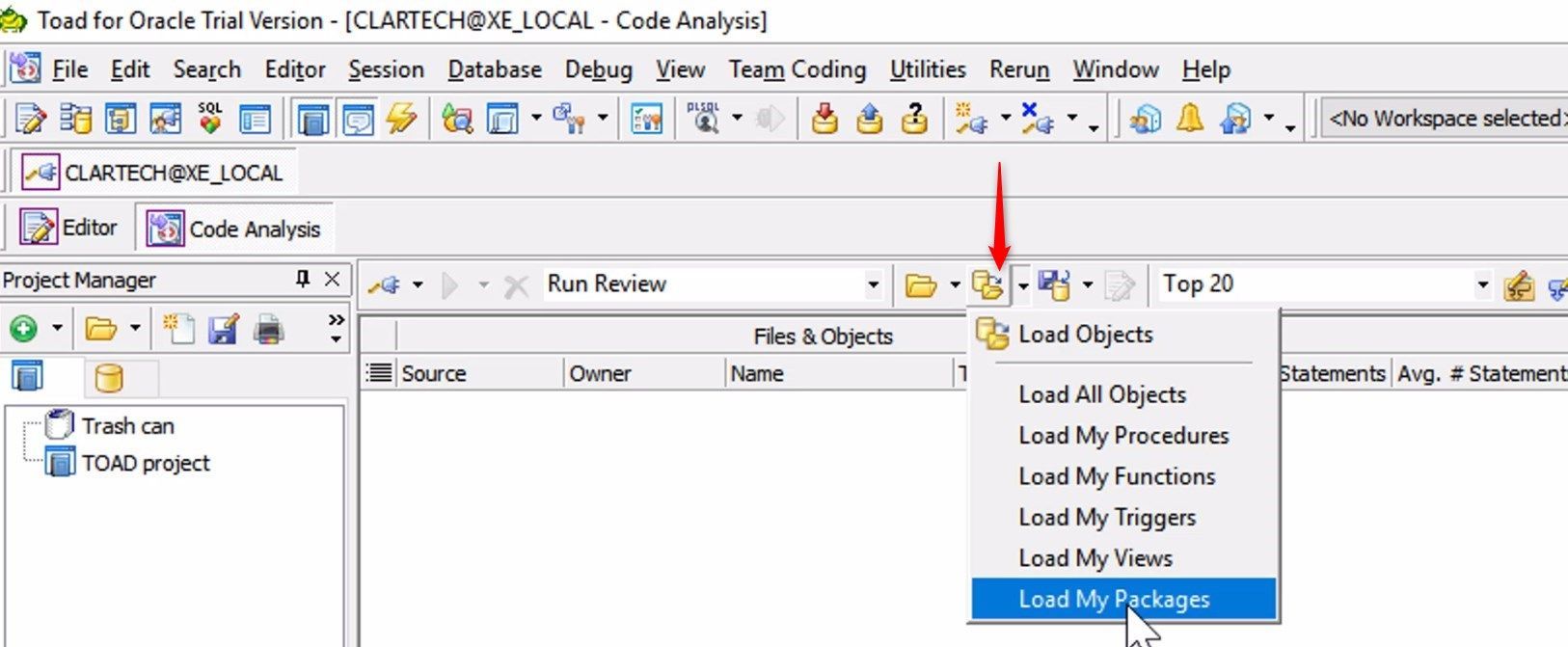Click the jump-to people icon before the bell

pyautogui.click(x=1145, y=119)
